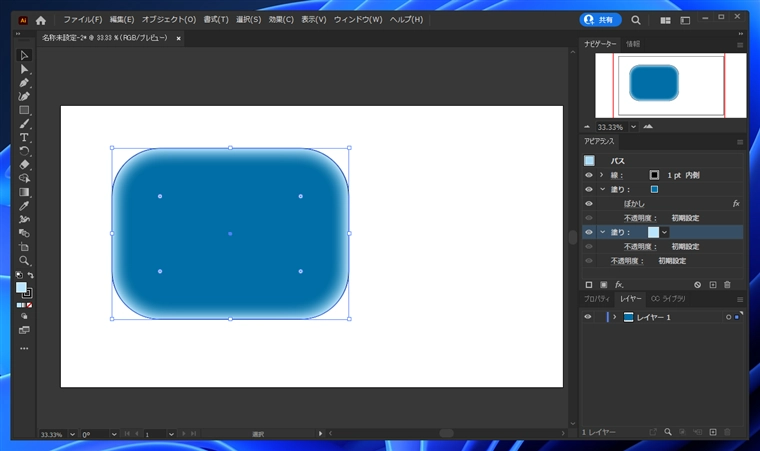Add new stroke in Appearance panel
This screenshot has height=451, width=760.
point(588,285)
